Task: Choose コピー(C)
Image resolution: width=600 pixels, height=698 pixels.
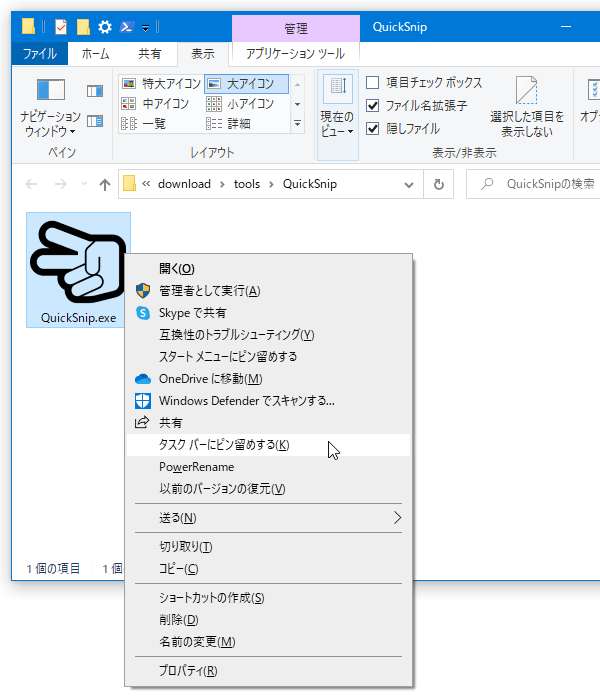Action: click(268, 569)
